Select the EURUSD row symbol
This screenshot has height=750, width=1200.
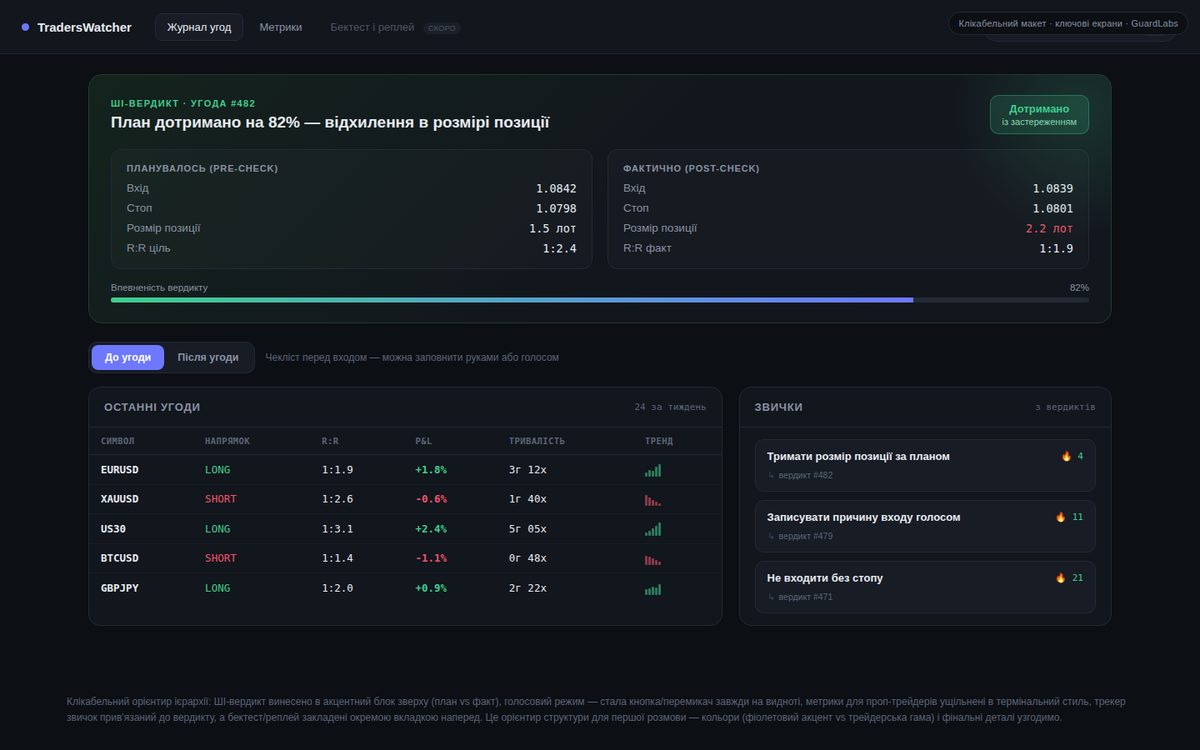point(120,469)
